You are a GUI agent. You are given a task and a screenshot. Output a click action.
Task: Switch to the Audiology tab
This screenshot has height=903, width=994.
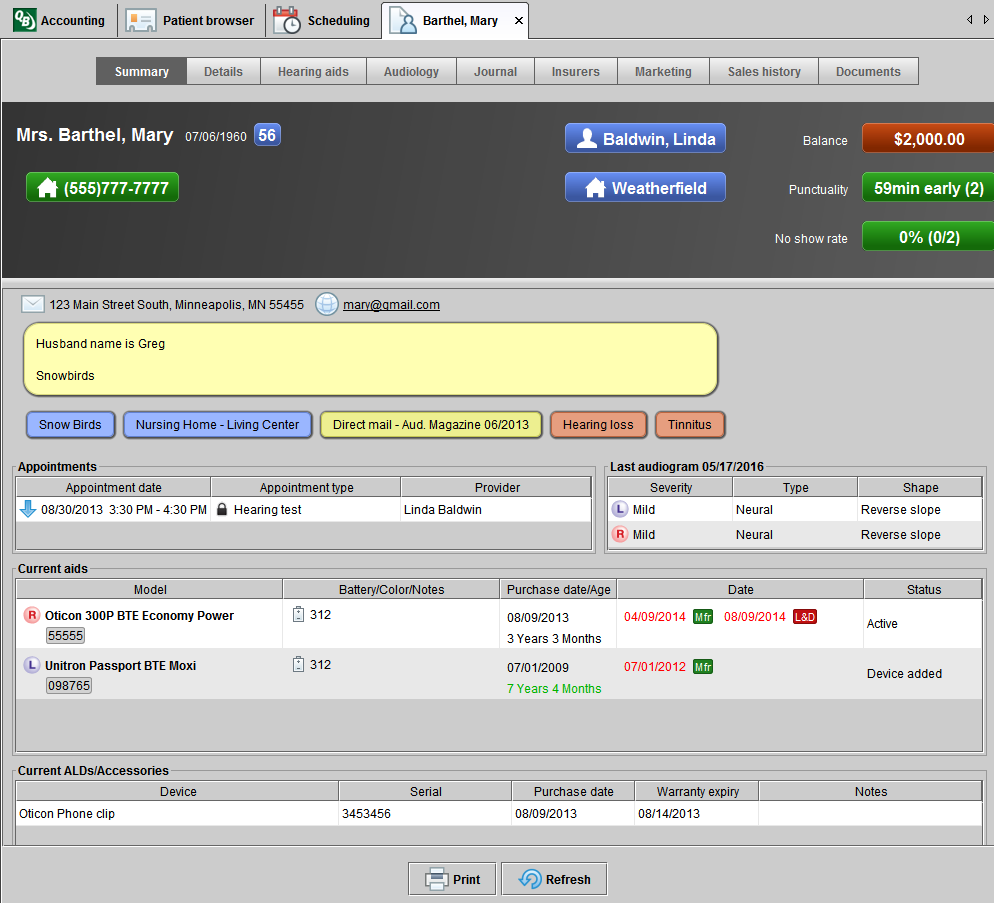(411, 72)
